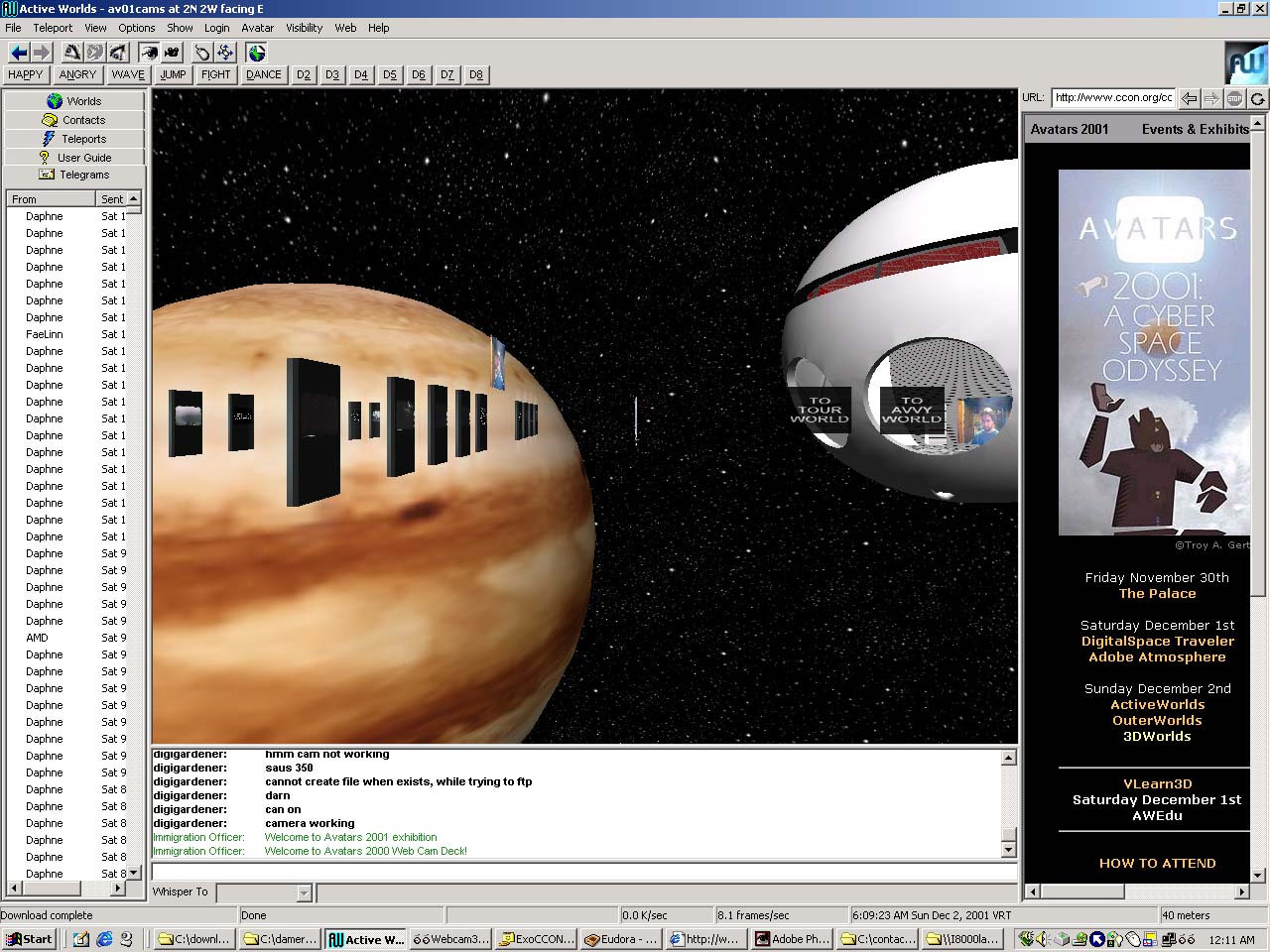Go back in the web panel
The image size is (1270, 952).
1189,98
